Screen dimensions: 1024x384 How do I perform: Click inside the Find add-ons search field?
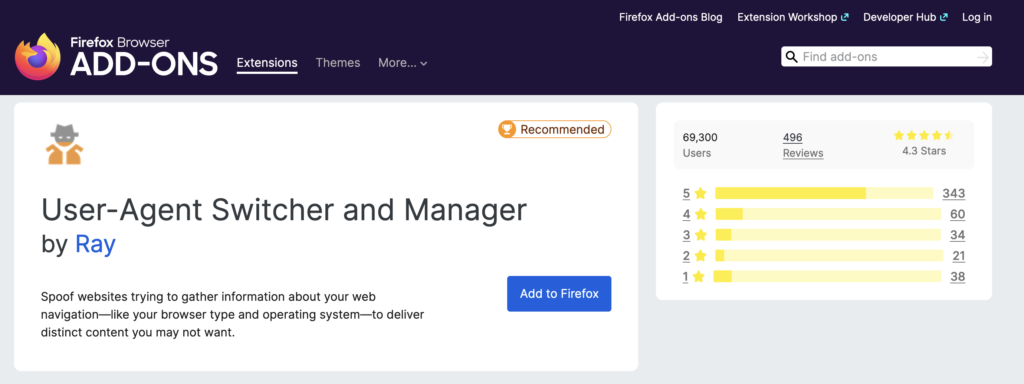(x=887, y=57)
